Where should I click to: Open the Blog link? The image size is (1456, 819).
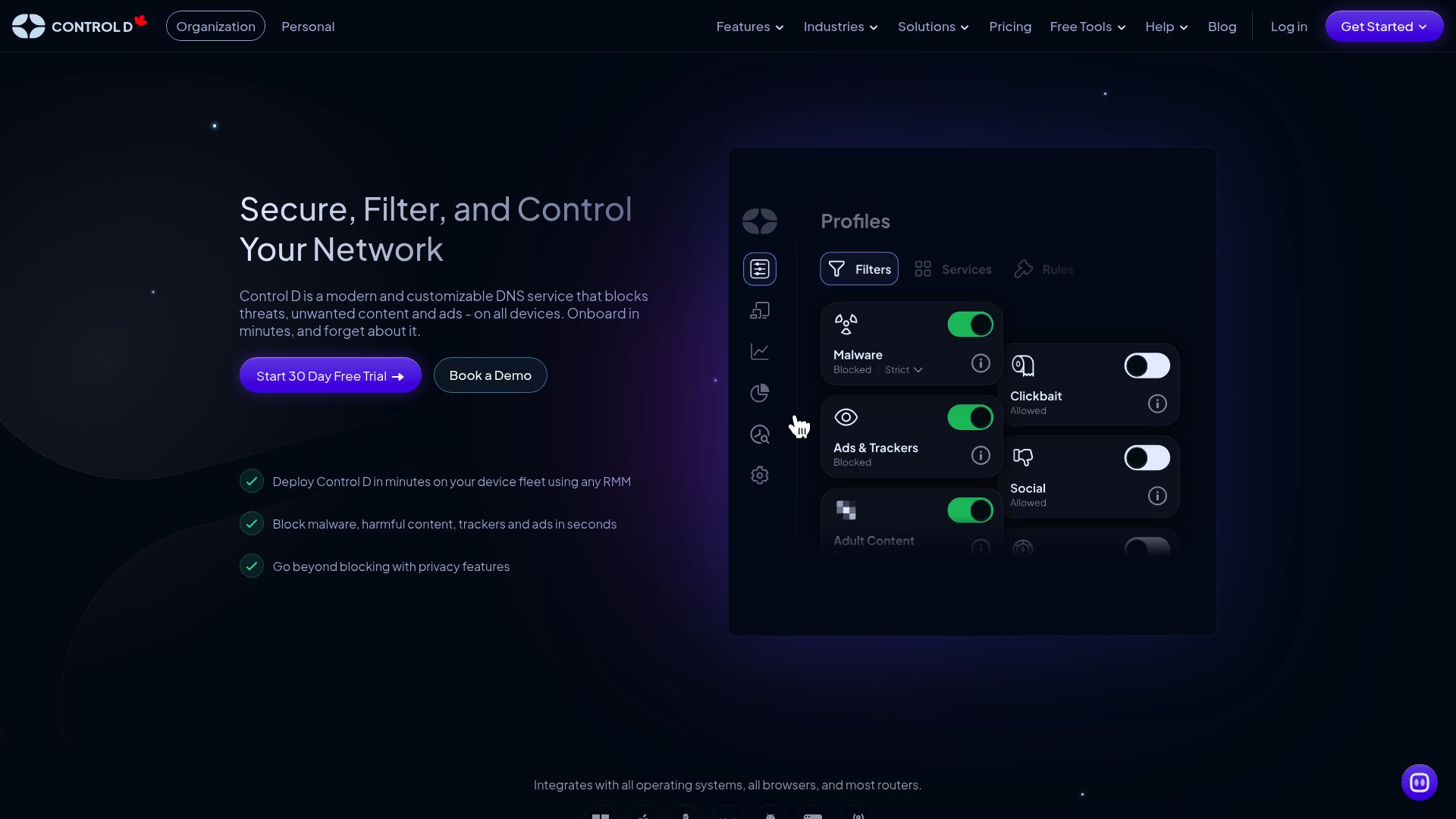point(1222,27)
